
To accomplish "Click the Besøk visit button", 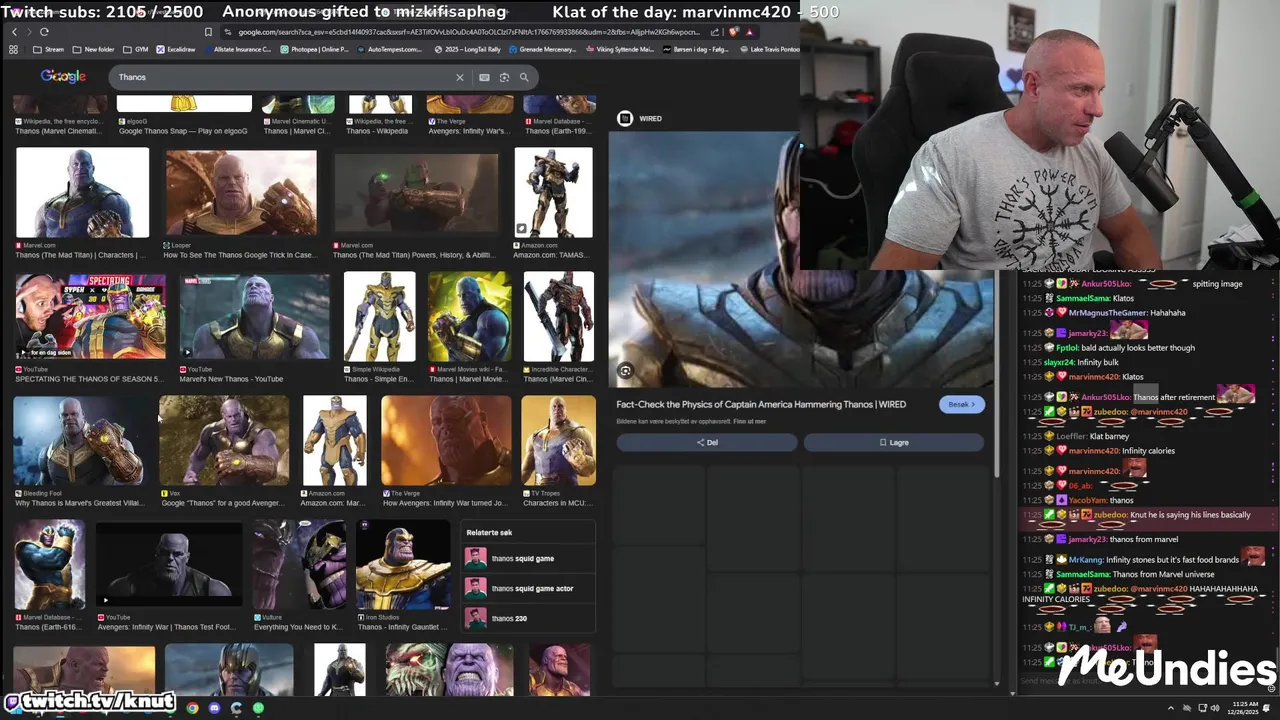I will (962, 404).
